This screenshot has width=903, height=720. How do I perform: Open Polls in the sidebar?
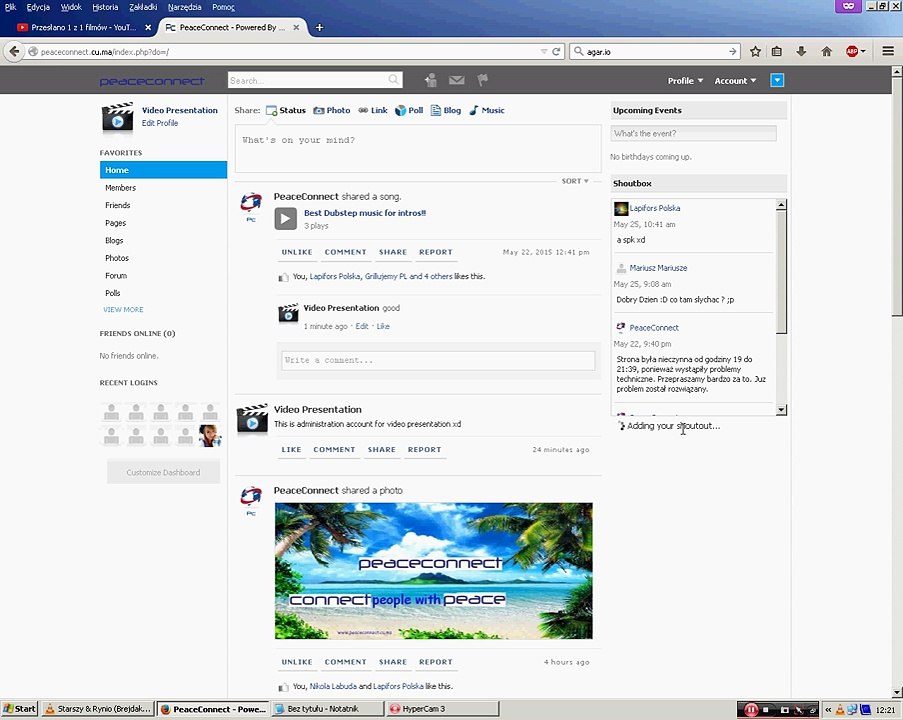point(113,293)
